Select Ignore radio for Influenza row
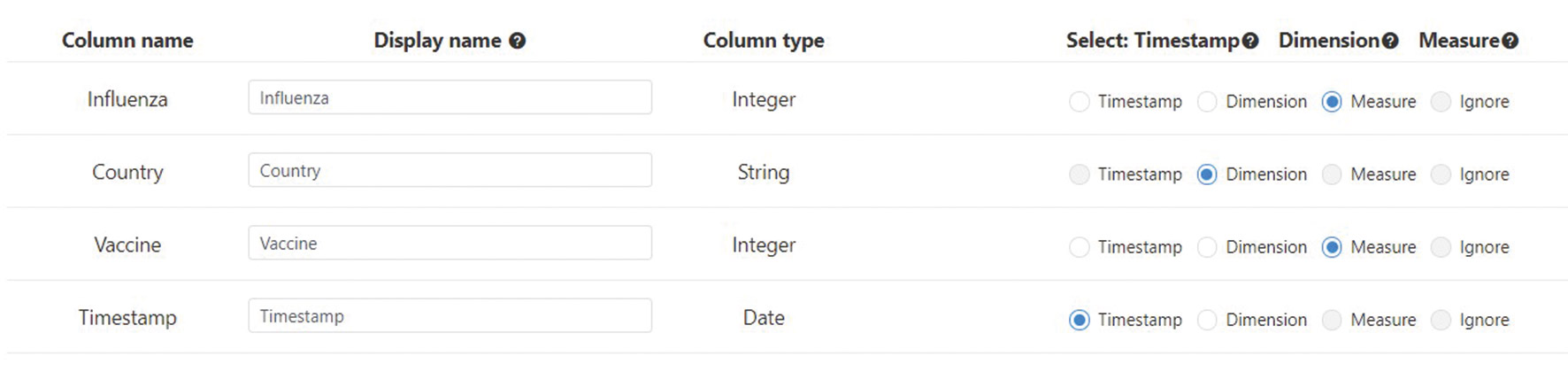The height and width of the screenshot is (372, 1568). (x=1441, y=102)
